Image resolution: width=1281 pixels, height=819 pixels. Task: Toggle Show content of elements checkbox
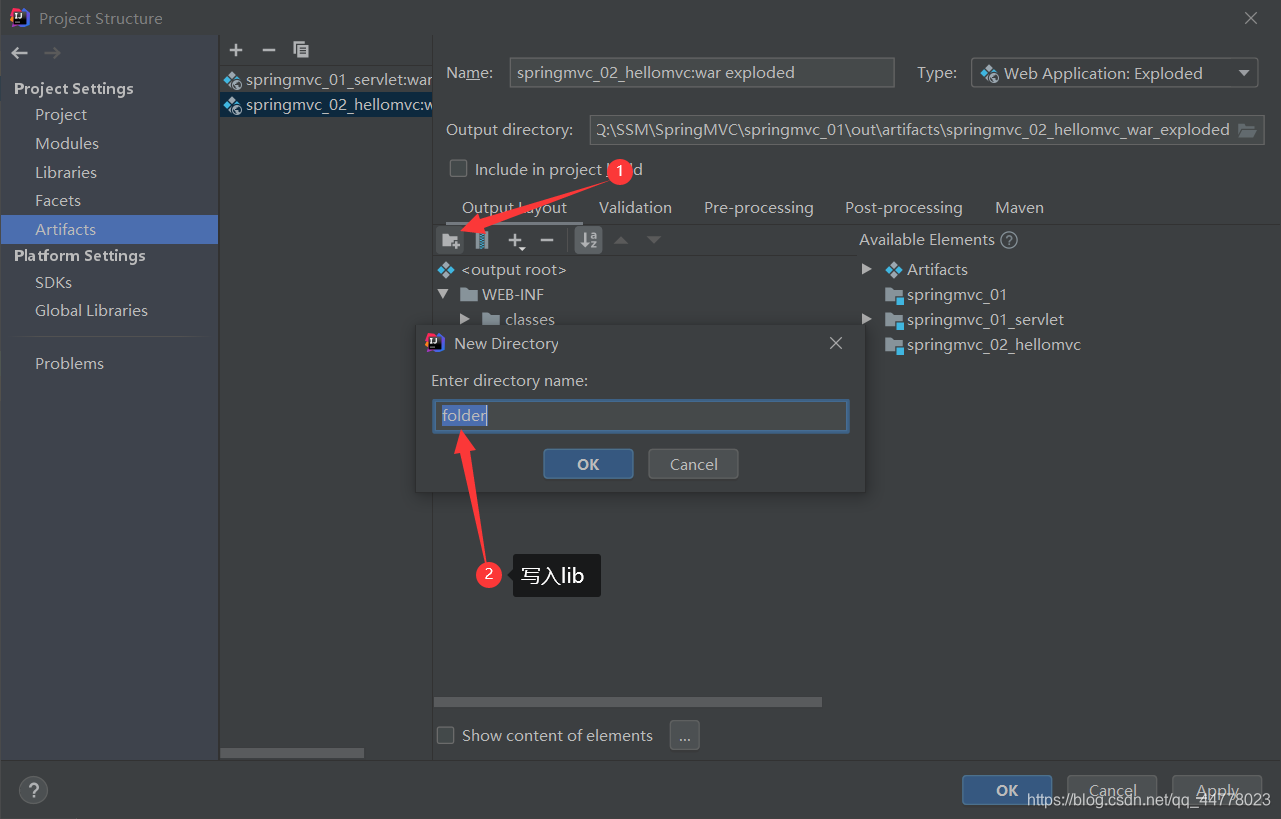[446, 735]
